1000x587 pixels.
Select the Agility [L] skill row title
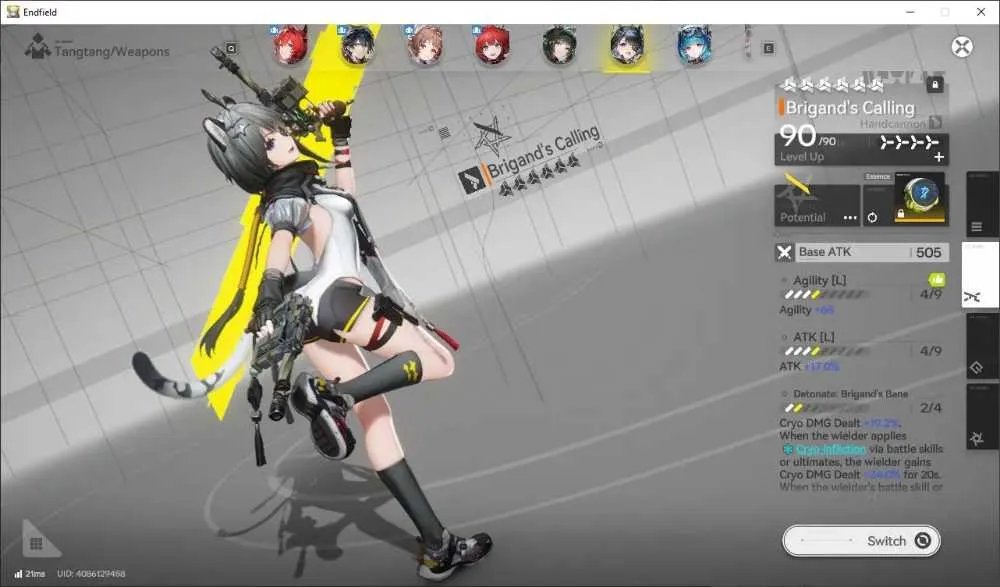click(x=820, y=280)
